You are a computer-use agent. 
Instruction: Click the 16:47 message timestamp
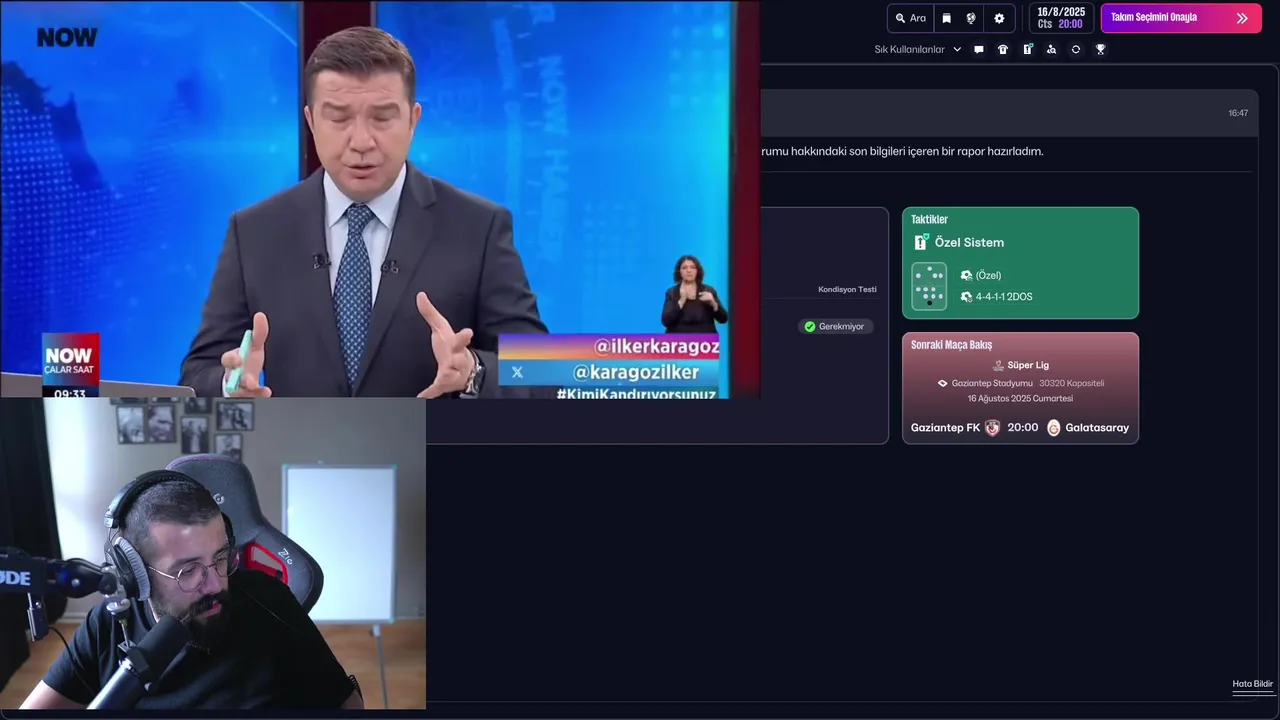click(1238, 113)
